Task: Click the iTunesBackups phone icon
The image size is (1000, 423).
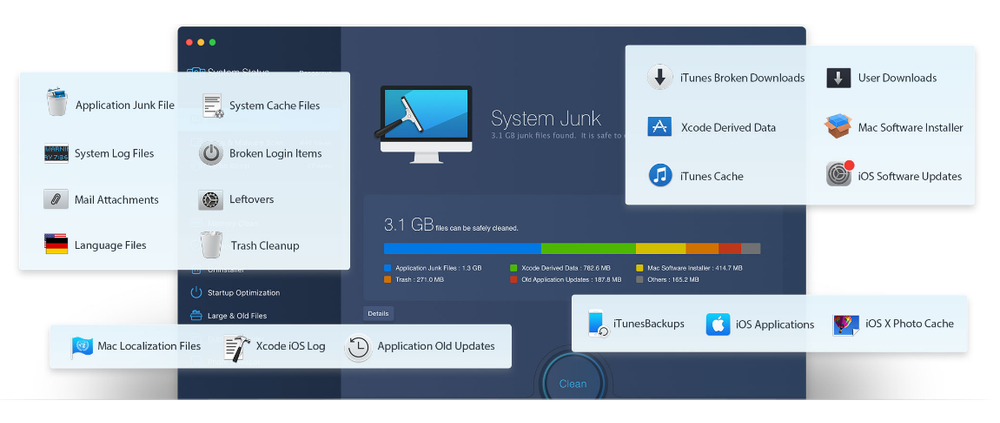Action: [598, 323]
